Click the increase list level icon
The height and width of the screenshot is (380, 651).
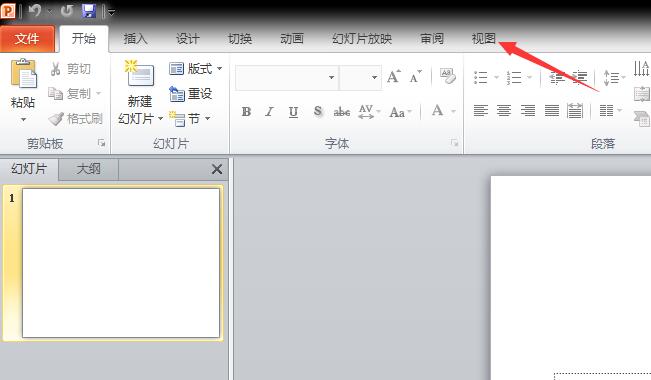580,77
